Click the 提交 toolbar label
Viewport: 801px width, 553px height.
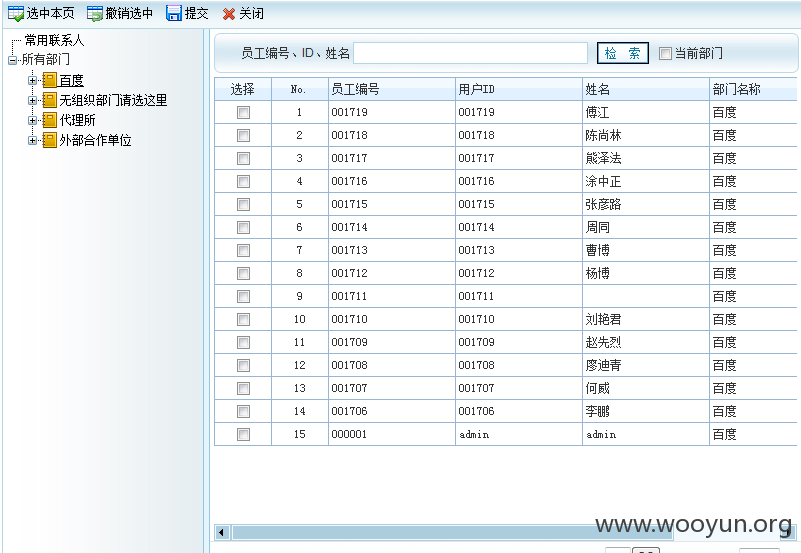point(197,14)
